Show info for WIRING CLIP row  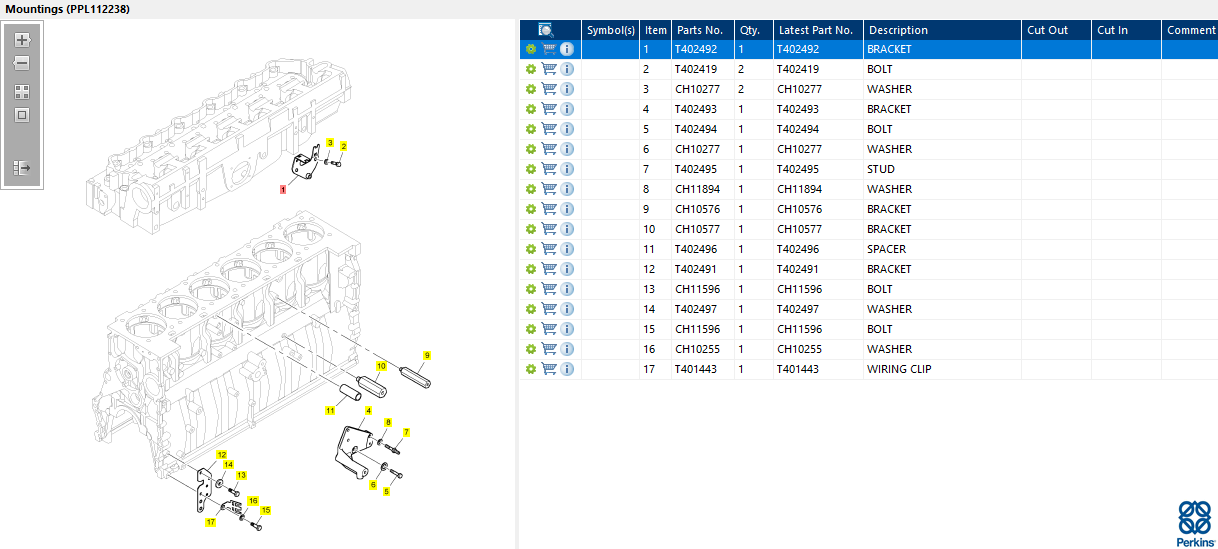(567, 369)
